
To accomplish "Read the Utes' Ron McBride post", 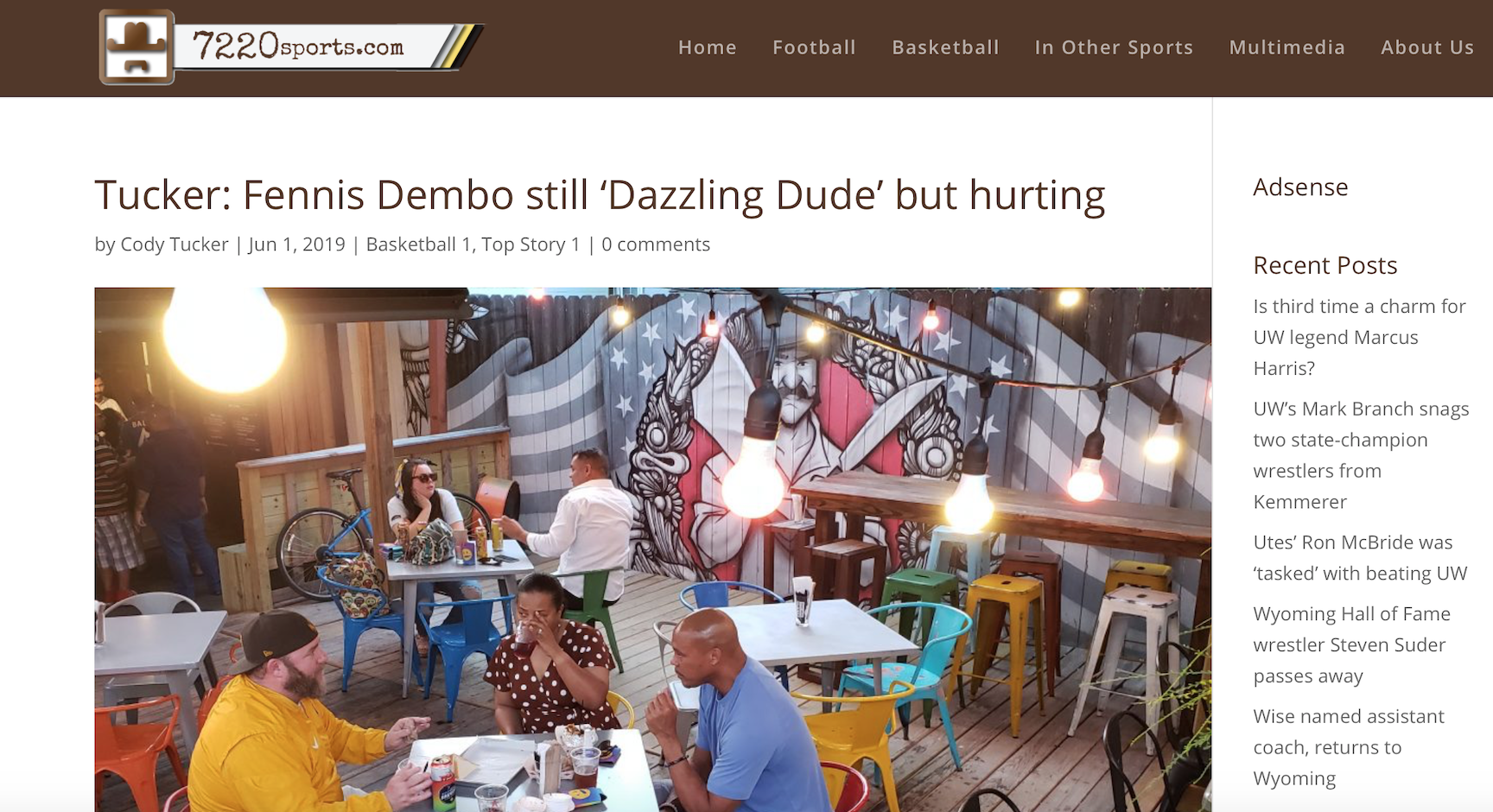I will [x=1361, y=557].
